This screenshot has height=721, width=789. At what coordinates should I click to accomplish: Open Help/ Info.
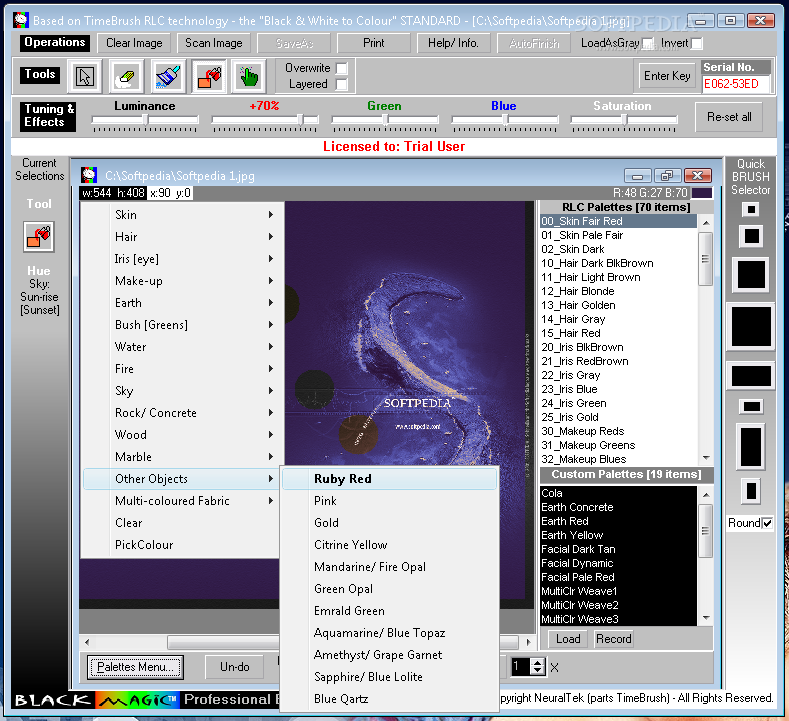click(x=453, y=43)
